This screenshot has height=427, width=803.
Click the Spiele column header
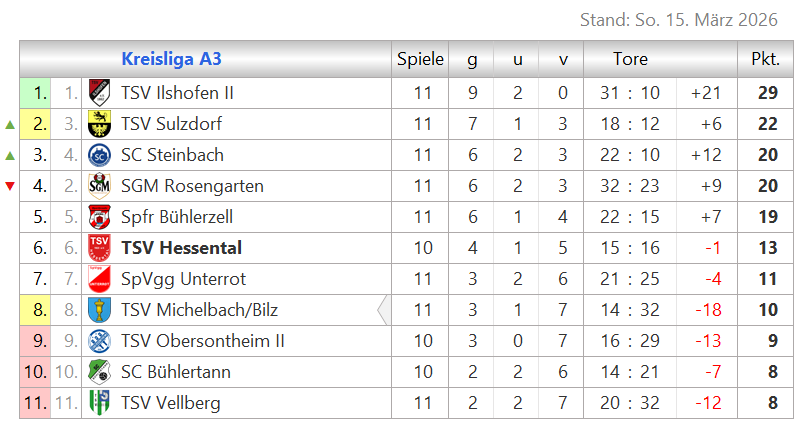pos(420,59)
